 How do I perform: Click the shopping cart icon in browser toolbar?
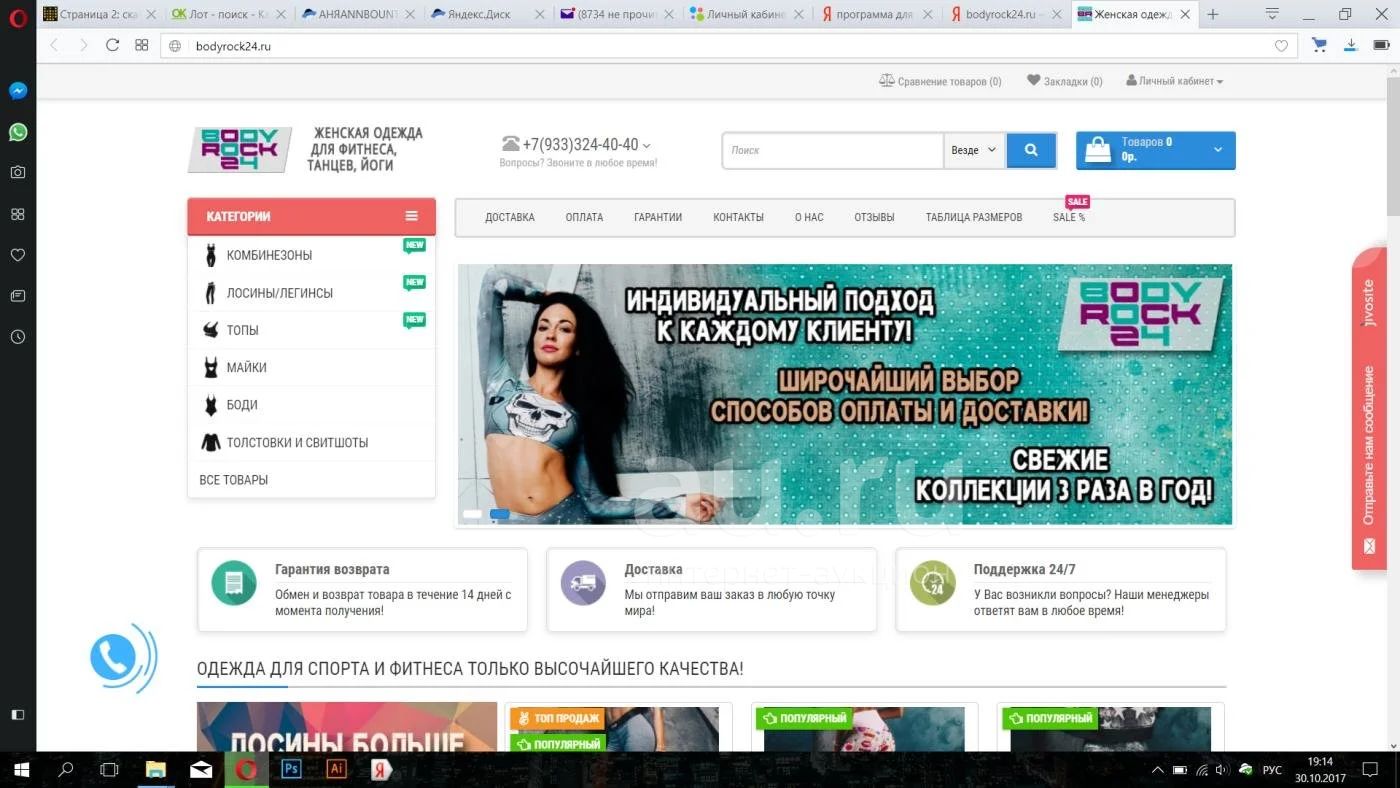coord(1319,45)
